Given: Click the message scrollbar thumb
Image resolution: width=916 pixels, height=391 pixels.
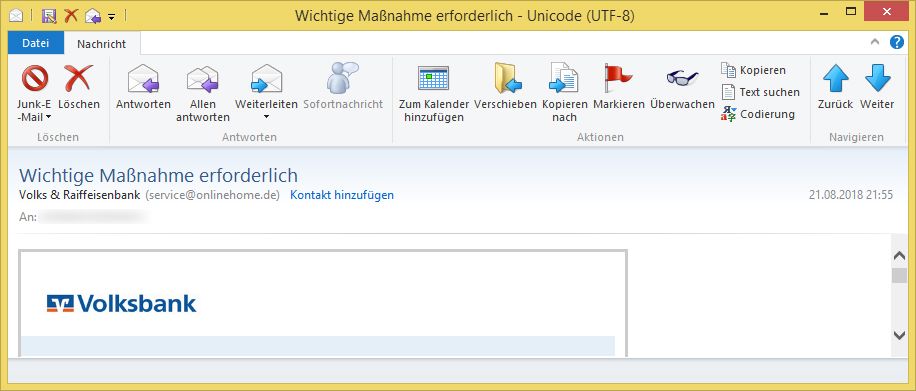Looking at the screenshot, I should click(x=900, y=276).
